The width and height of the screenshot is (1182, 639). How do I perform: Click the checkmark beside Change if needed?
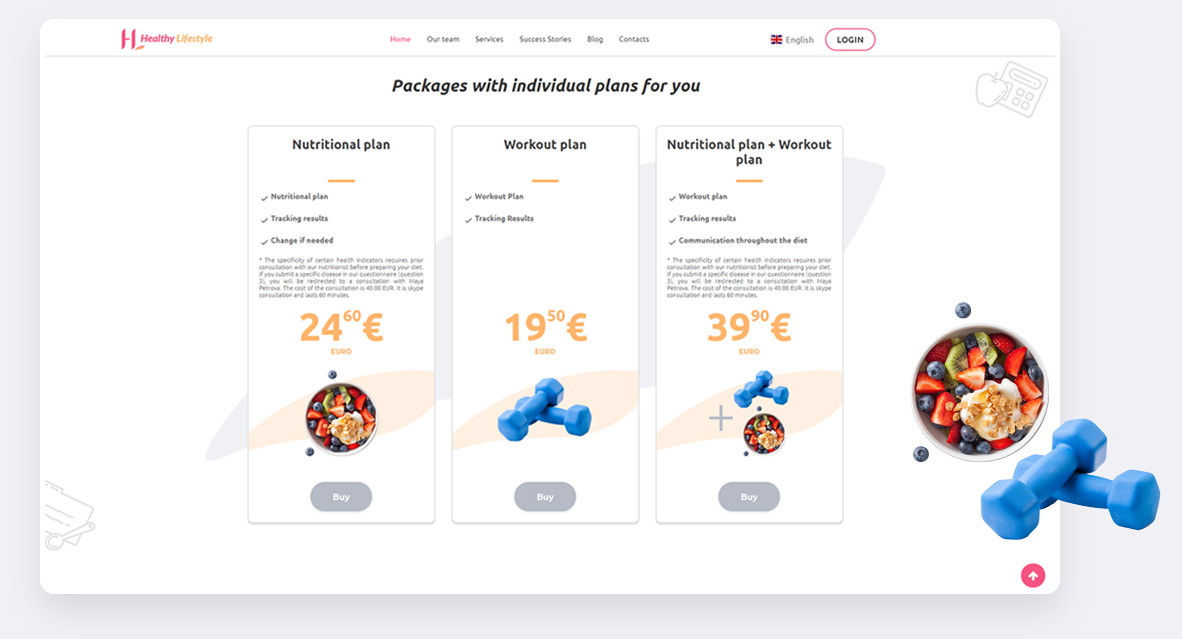coord(264,241)
